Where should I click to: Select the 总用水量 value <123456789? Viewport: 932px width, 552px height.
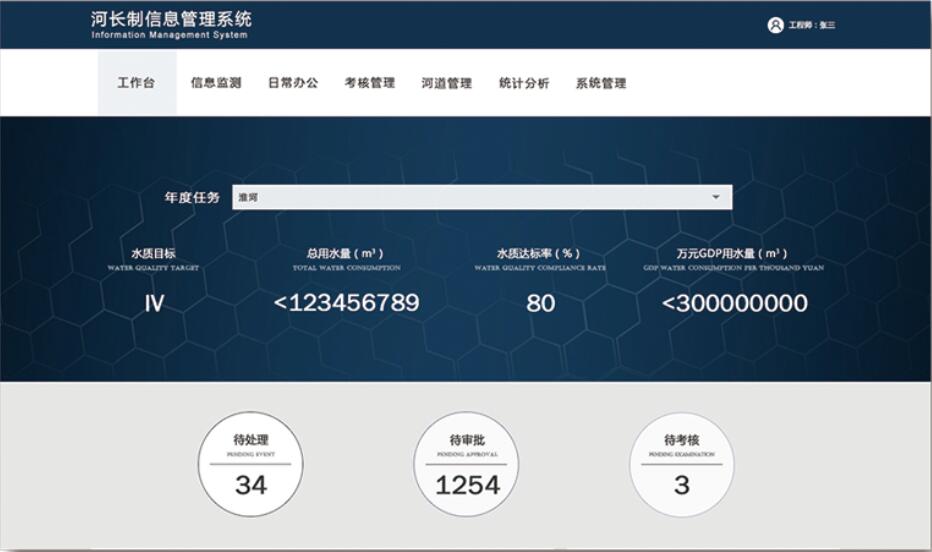(346, 303)
